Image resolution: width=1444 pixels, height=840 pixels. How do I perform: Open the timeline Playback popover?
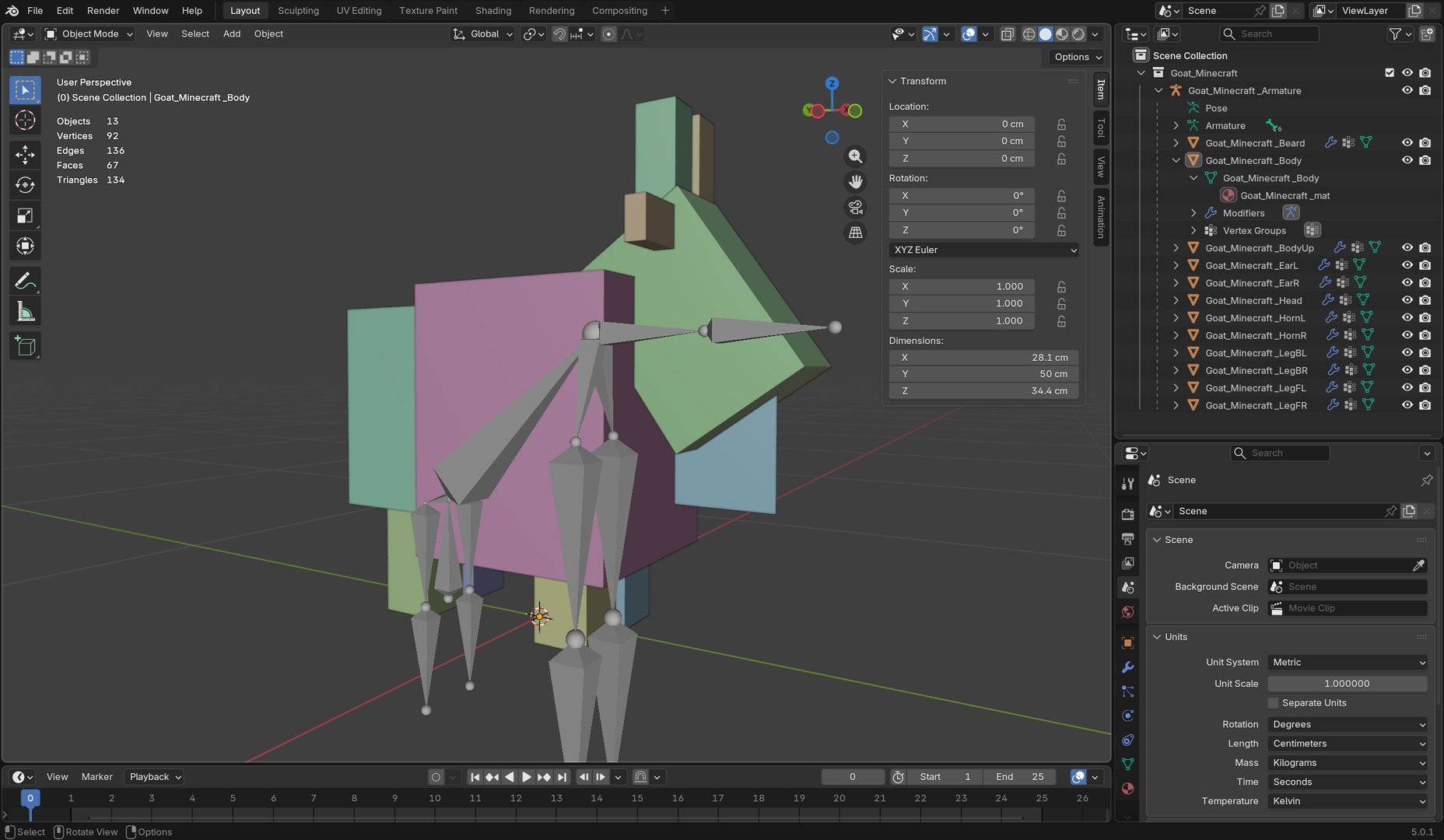(x=155, y=777)
